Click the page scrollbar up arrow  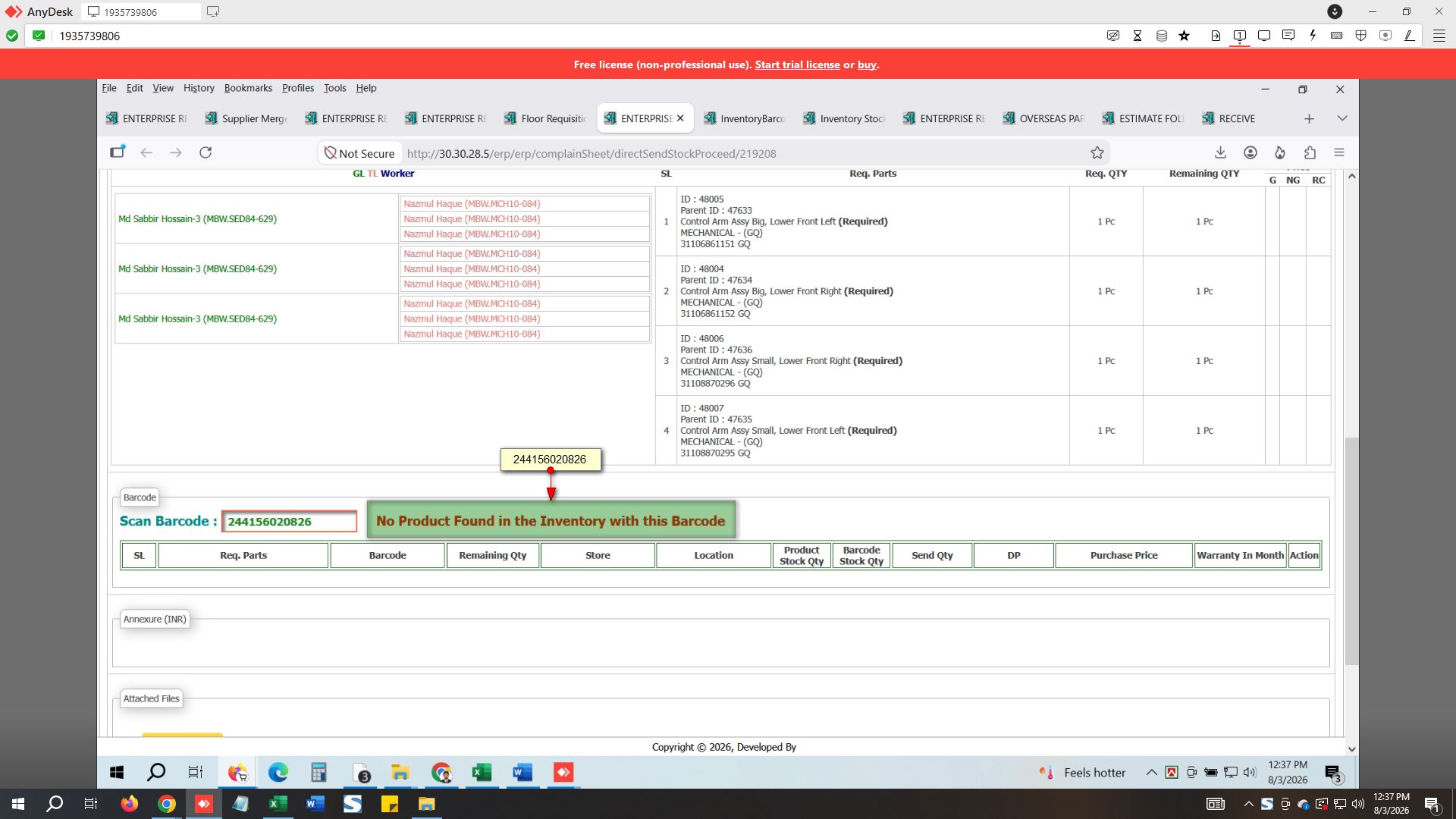1351,176
